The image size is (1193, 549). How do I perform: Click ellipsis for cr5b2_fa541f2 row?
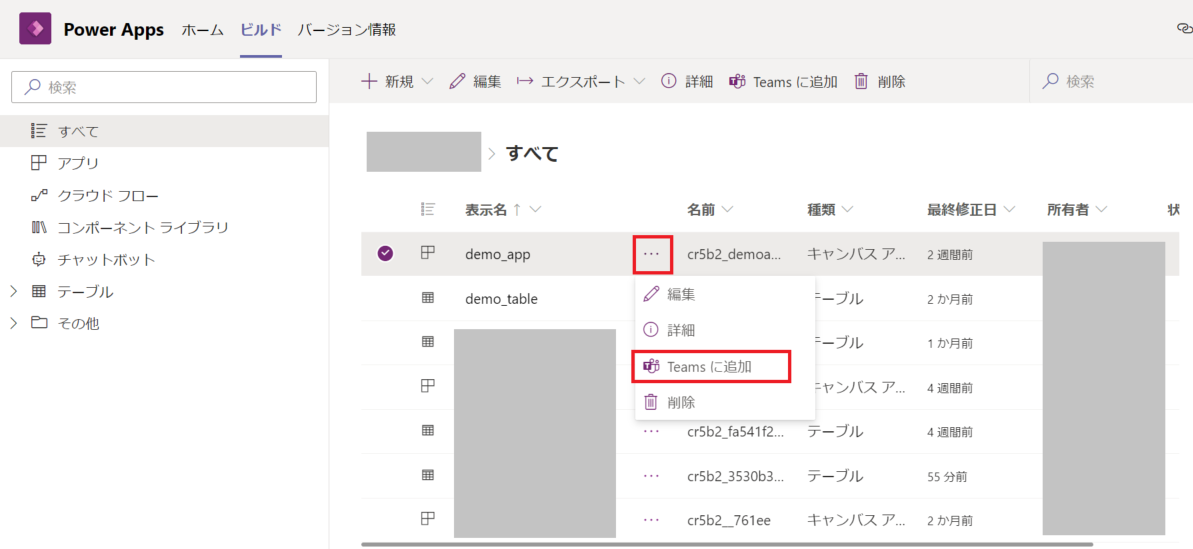coord(651,431)
